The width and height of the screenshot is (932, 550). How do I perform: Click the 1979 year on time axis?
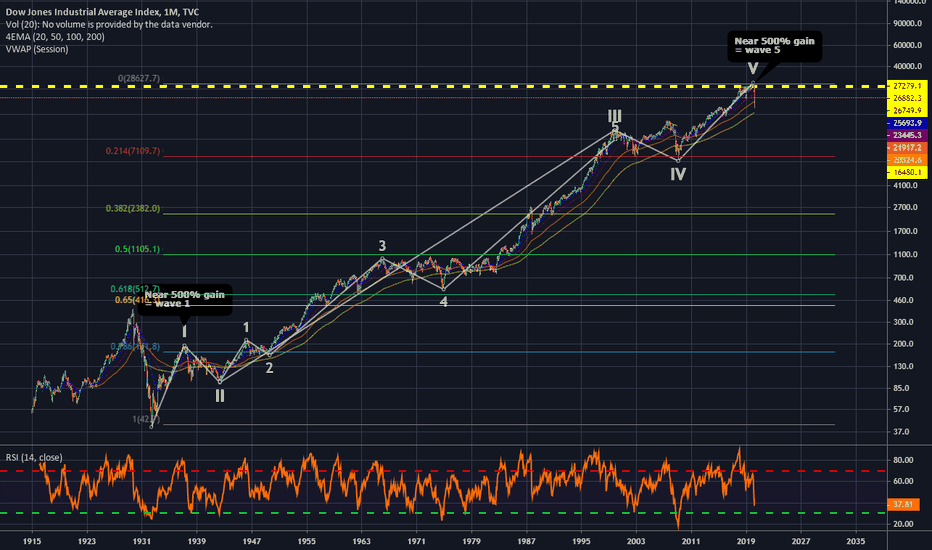(471, 541)
